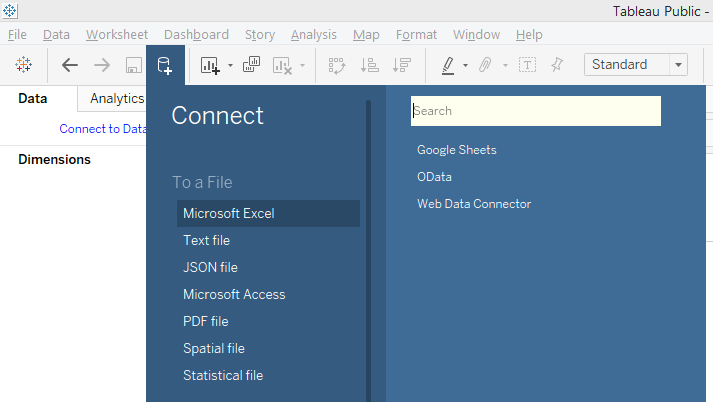Click the Redo forward arrow
Screen dimensions: 713x402
tap(101, 65)
